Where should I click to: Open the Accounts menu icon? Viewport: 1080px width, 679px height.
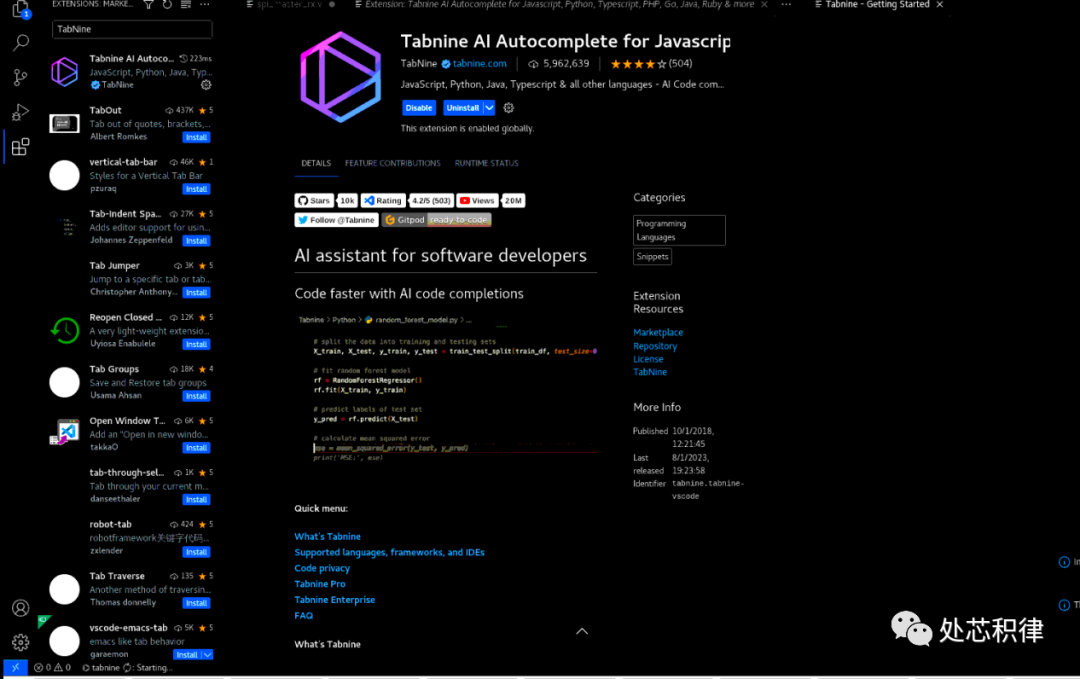[x=21, y=608]
